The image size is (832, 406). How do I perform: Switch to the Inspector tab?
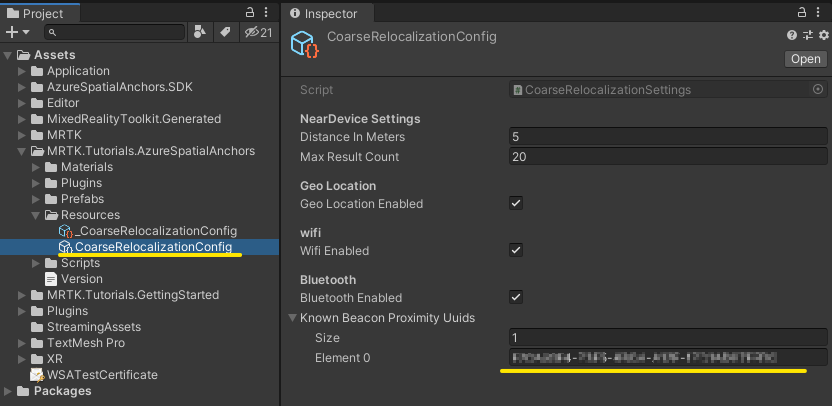pos(324,14)
